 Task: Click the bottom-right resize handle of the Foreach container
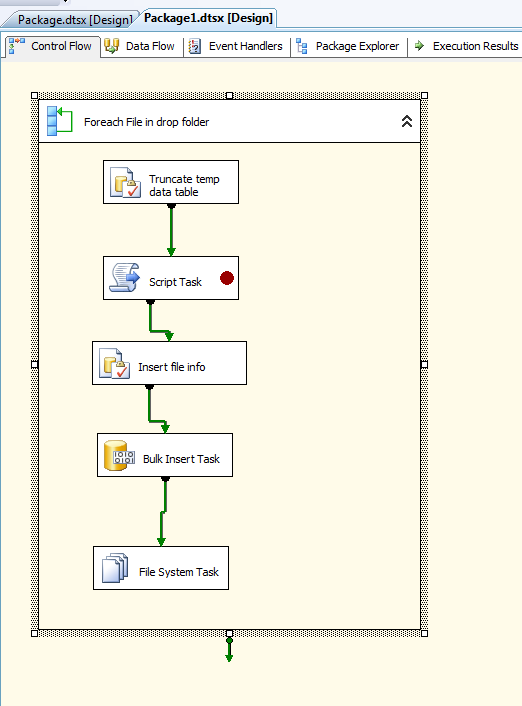pos(424,634)
